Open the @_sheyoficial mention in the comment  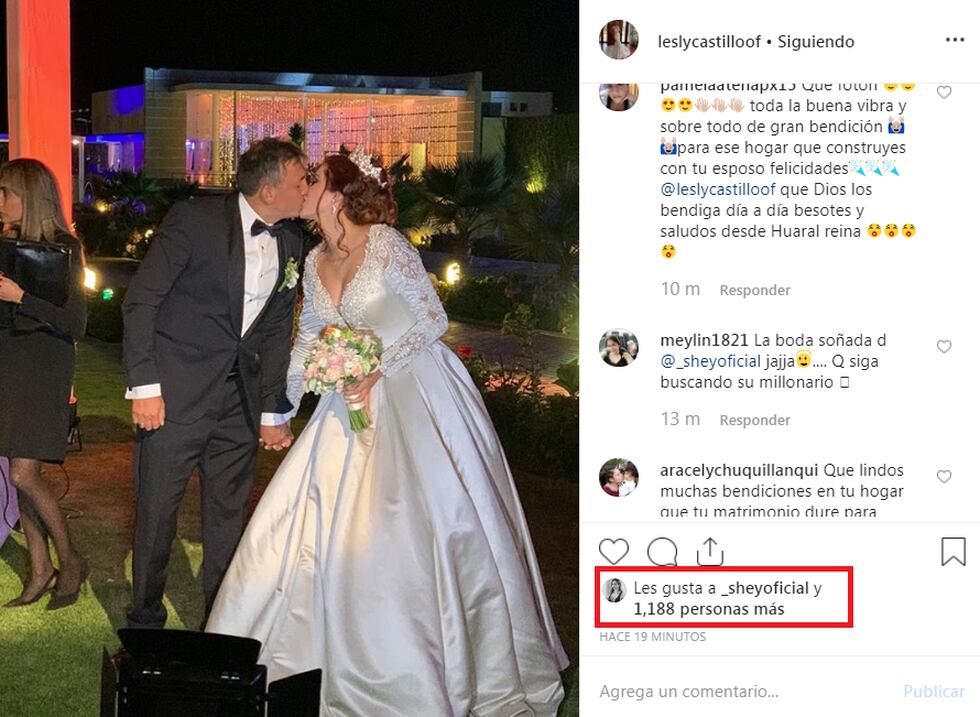click(x=711, y=361)
